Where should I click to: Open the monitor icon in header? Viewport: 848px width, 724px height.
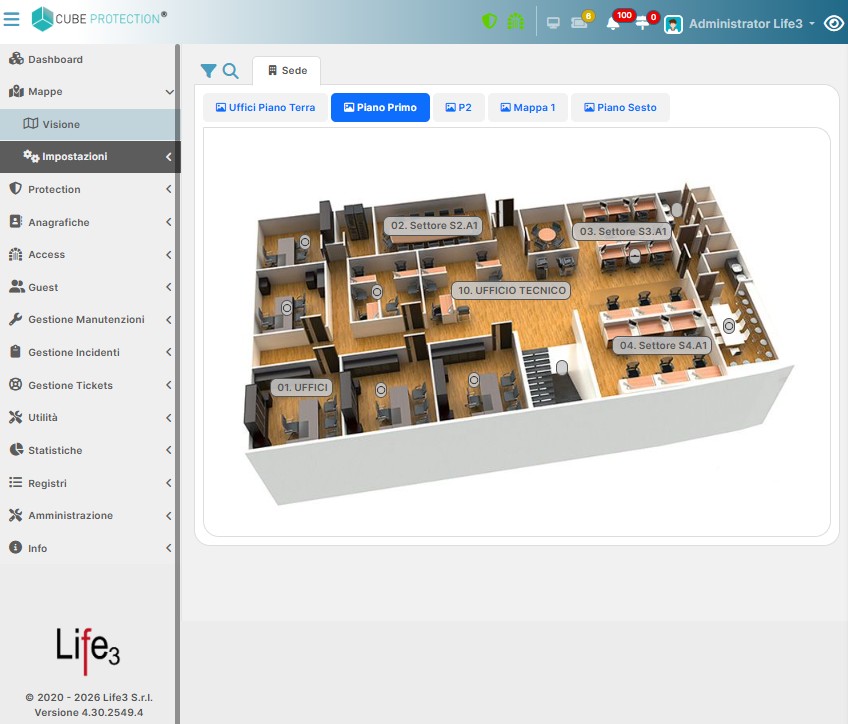coord(553,23)
